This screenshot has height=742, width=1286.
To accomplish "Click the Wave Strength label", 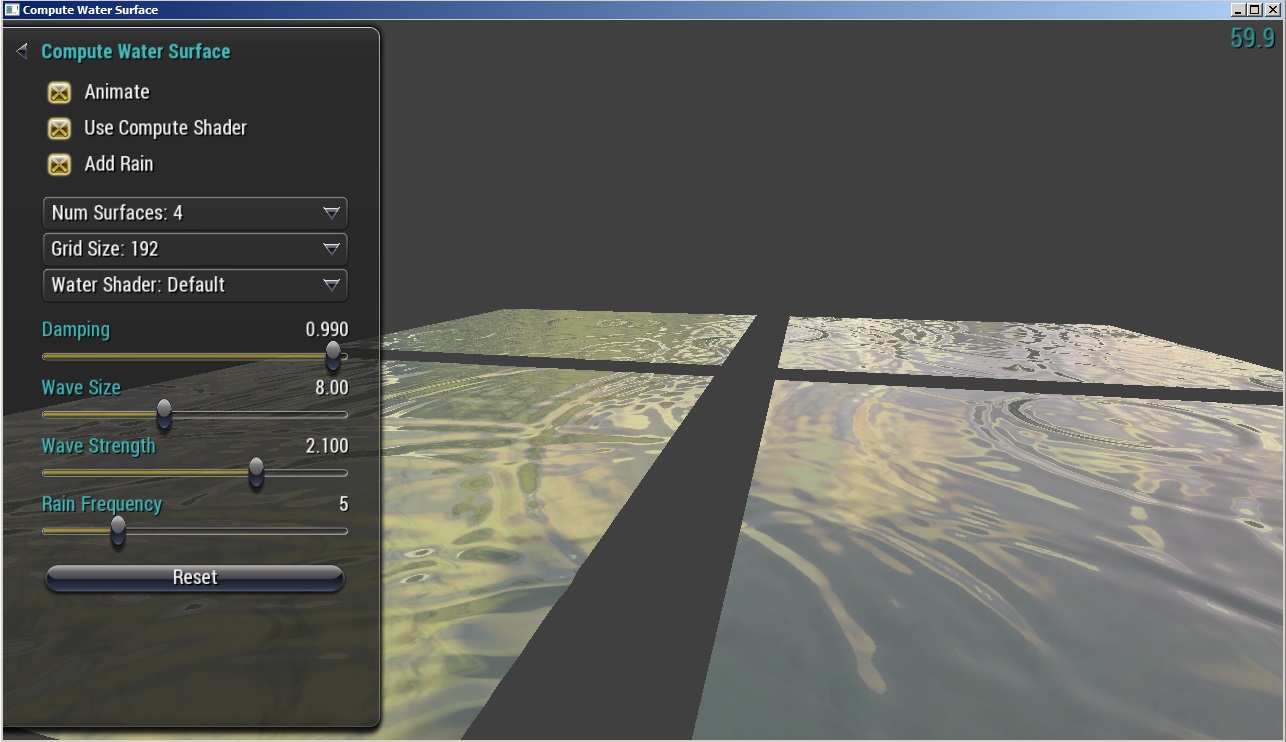I will tap(99, 446).
